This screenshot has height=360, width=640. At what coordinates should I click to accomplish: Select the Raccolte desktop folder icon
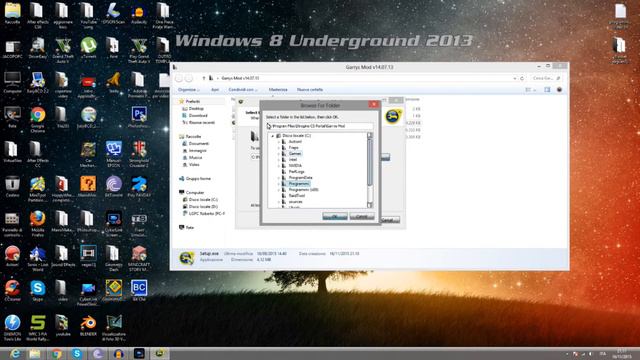12,13
